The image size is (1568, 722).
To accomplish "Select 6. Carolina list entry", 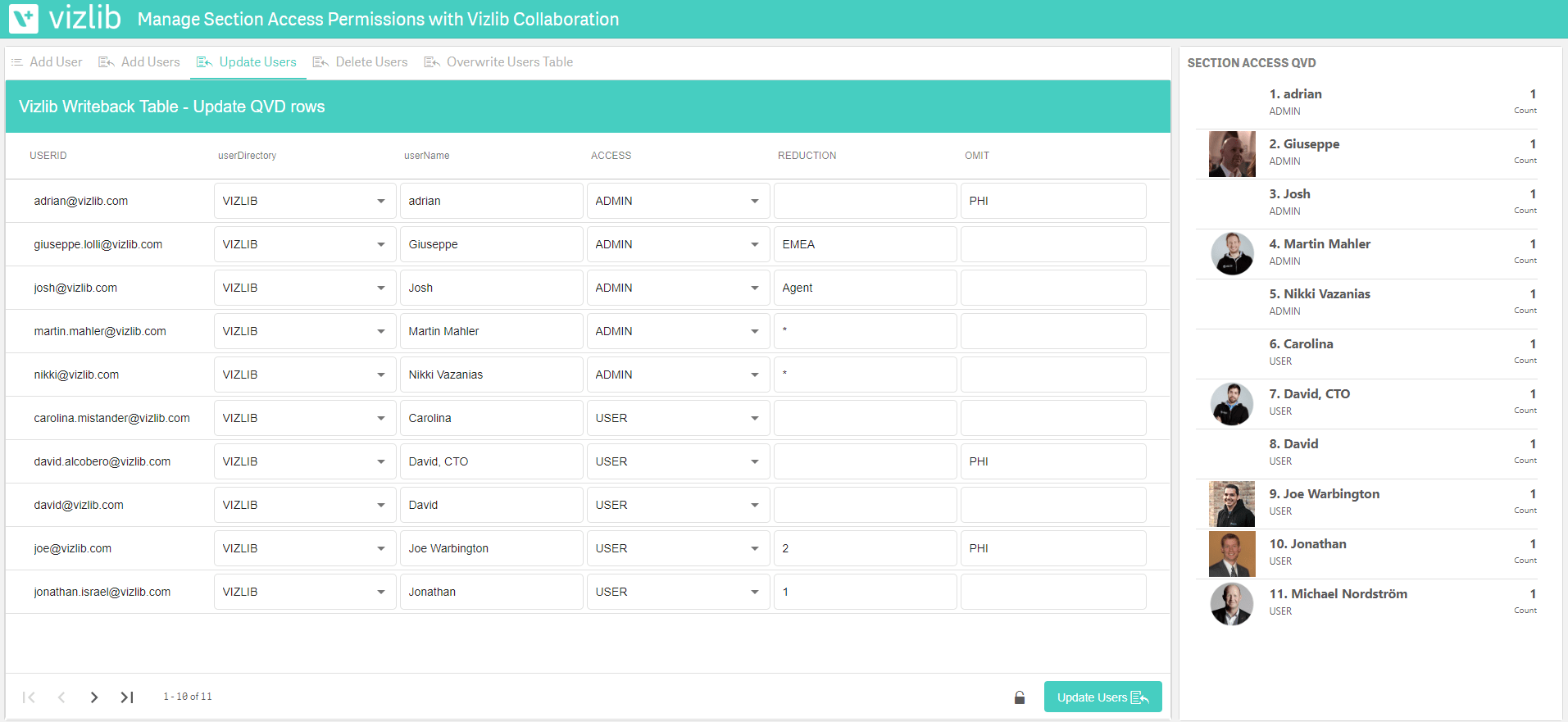I will [x=1366, y=353].
